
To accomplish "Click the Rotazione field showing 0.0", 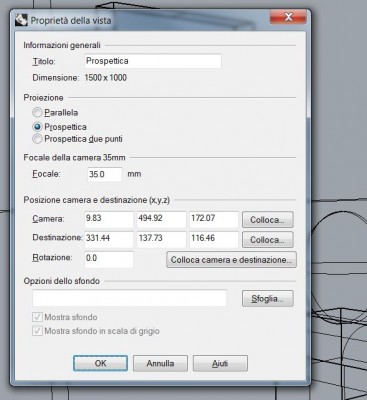I will tap(109, 259).
